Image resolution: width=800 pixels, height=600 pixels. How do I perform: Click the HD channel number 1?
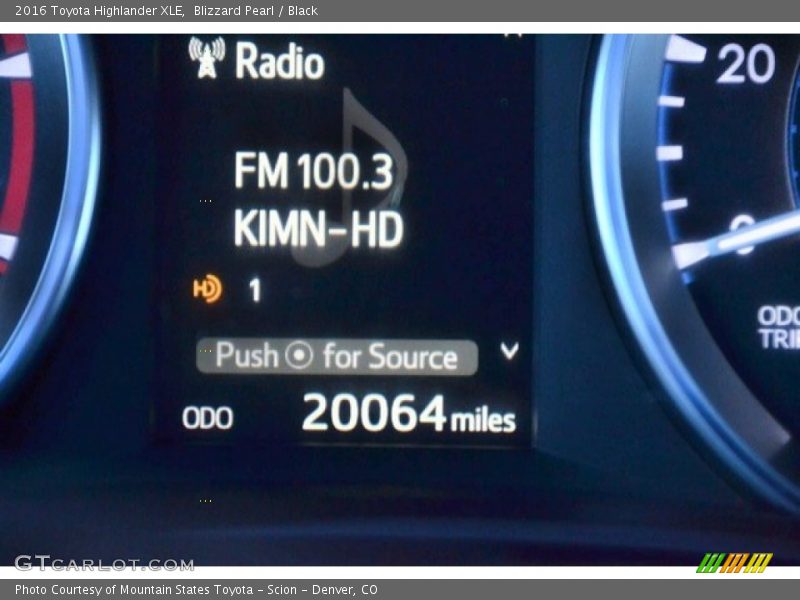click(x=255, y=290)
